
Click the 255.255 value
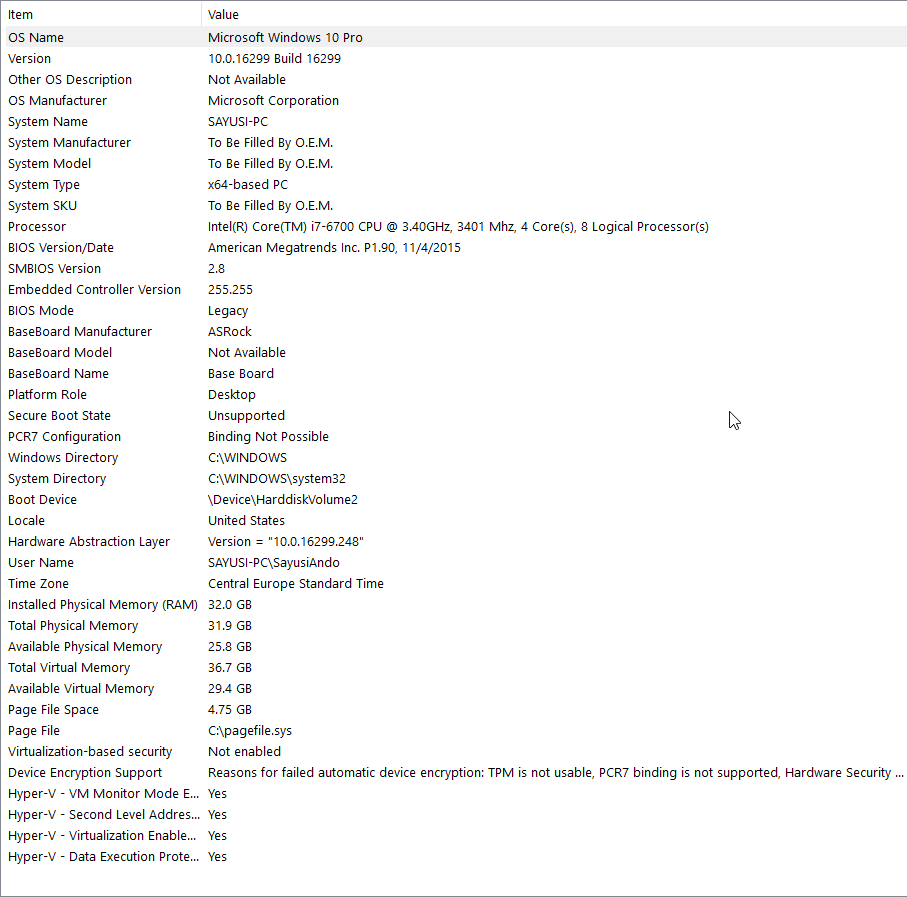click(230, 290)
